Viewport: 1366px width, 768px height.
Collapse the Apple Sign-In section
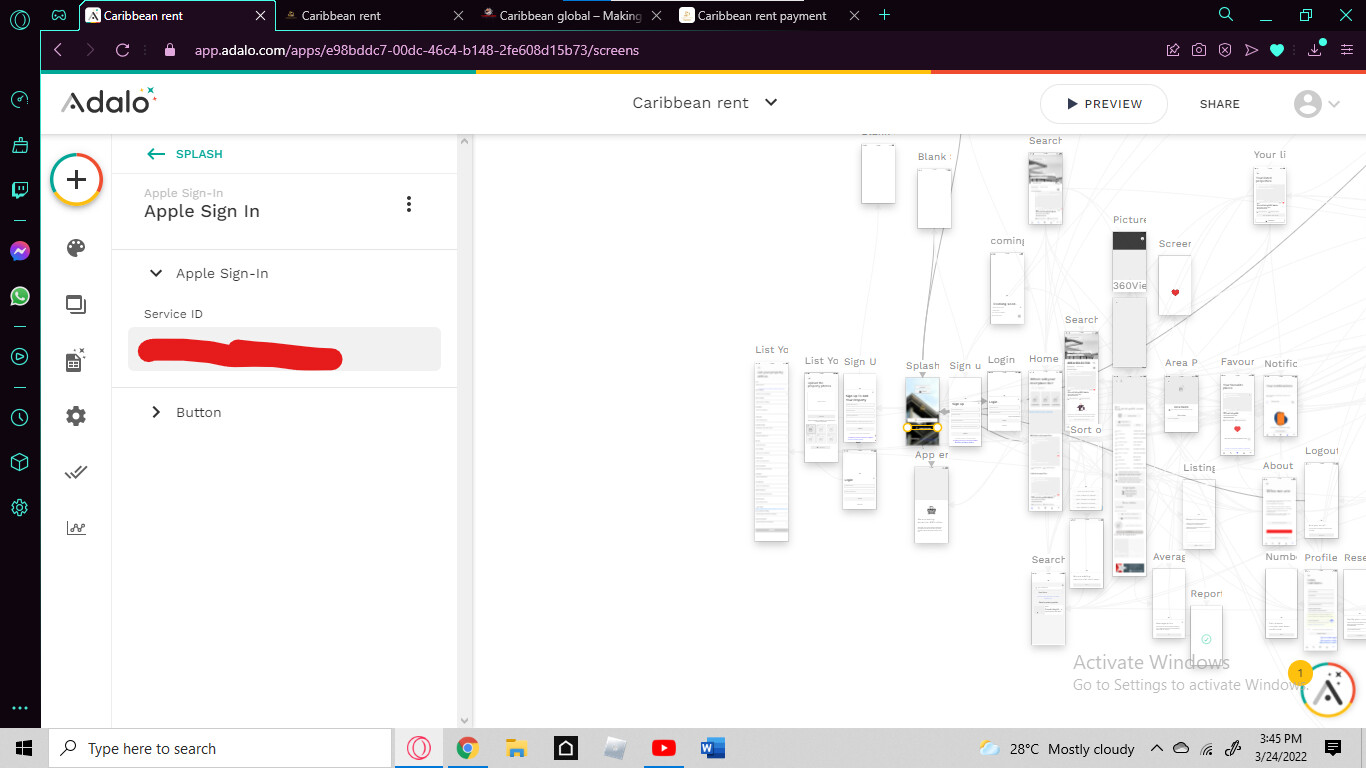point(156,273)
